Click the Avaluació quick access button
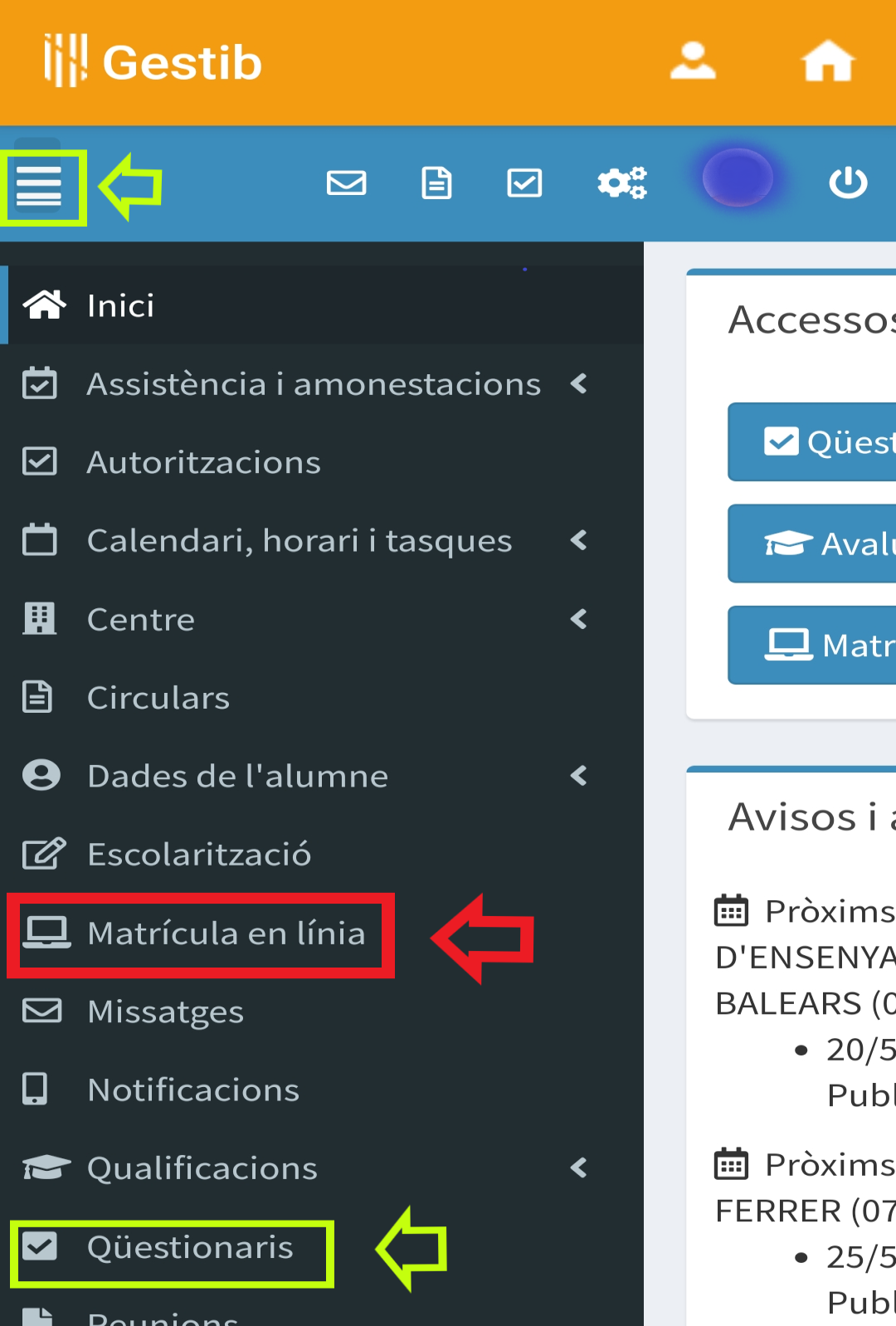The width and height of the screenshot is (896, 1326). click(812, 544)
